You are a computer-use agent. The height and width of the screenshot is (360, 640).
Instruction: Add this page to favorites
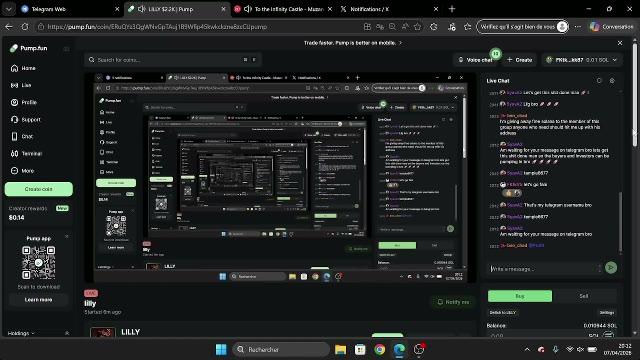coord(417,27)
